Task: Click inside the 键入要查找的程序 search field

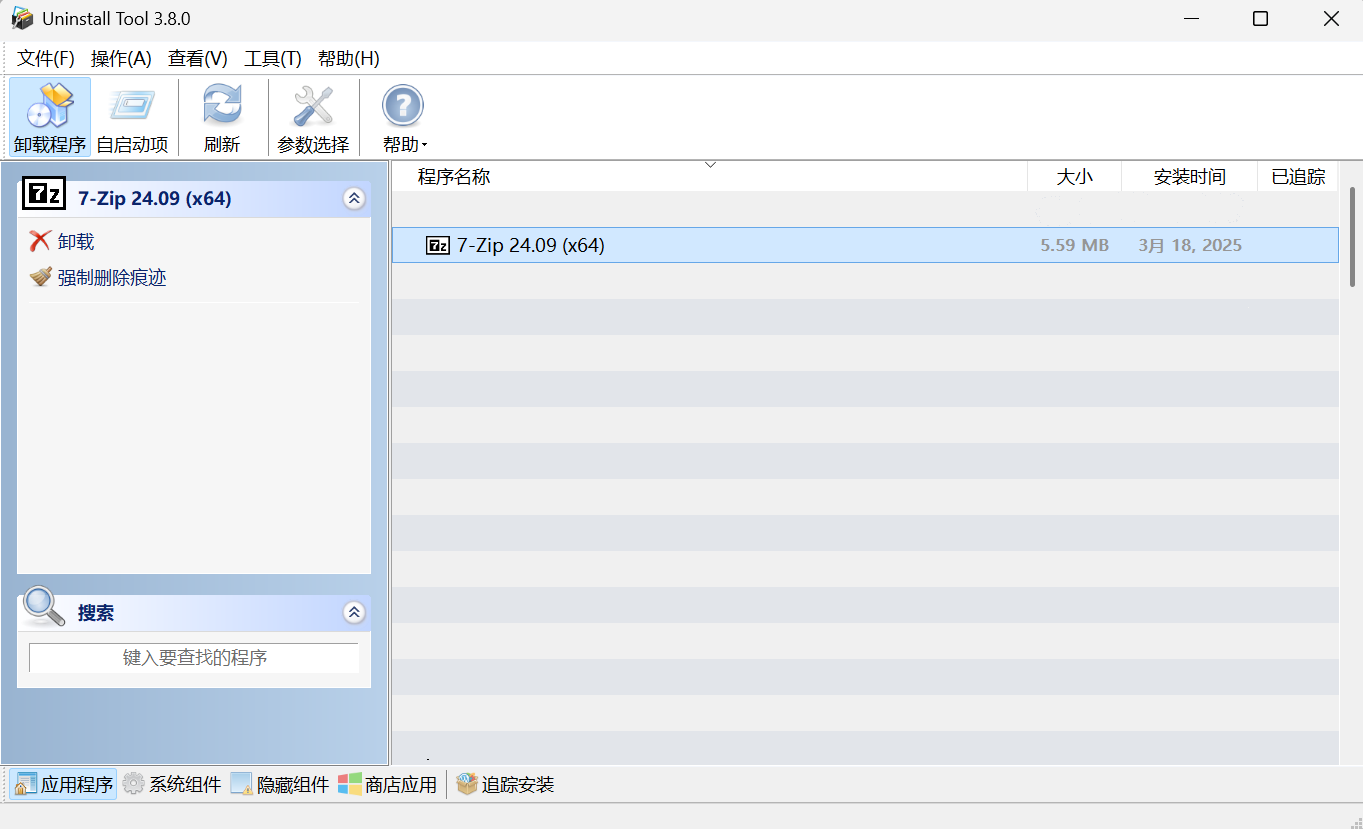Action: [x=193, y=657]
